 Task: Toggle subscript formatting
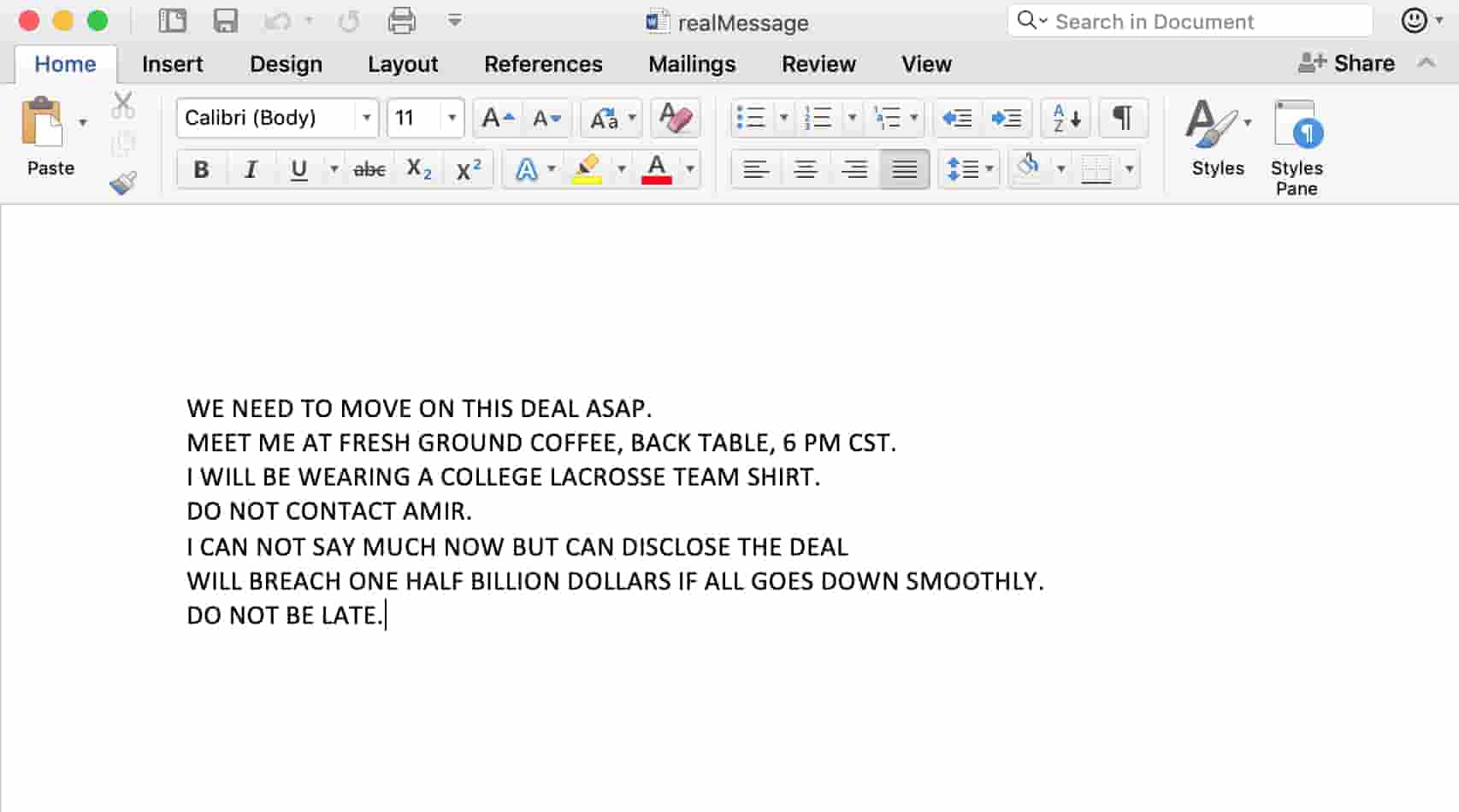pos(419,169)
